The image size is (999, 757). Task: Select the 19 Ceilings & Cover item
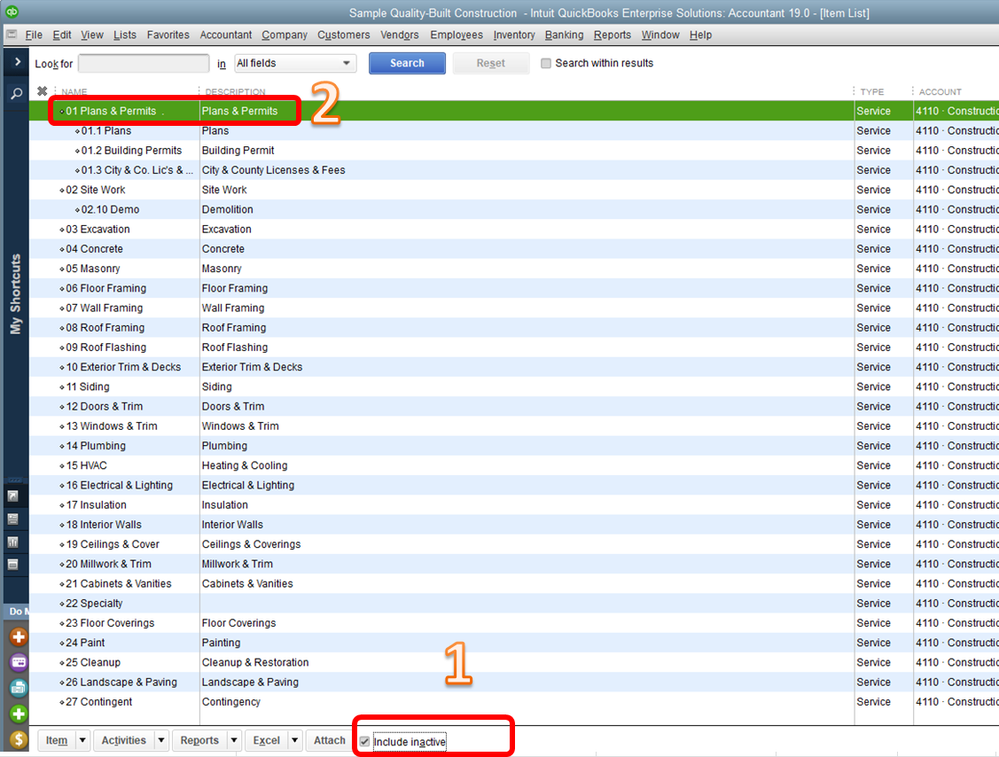(x=112, y=544)
